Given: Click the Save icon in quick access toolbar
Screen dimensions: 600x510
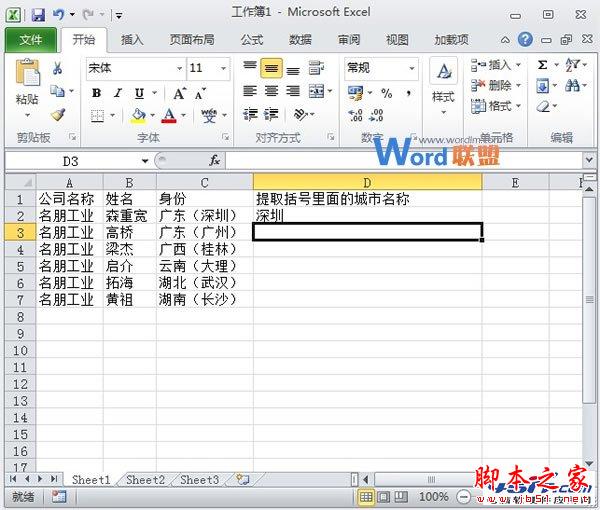Looking at the screenshot, I should (x=38, y=15).
